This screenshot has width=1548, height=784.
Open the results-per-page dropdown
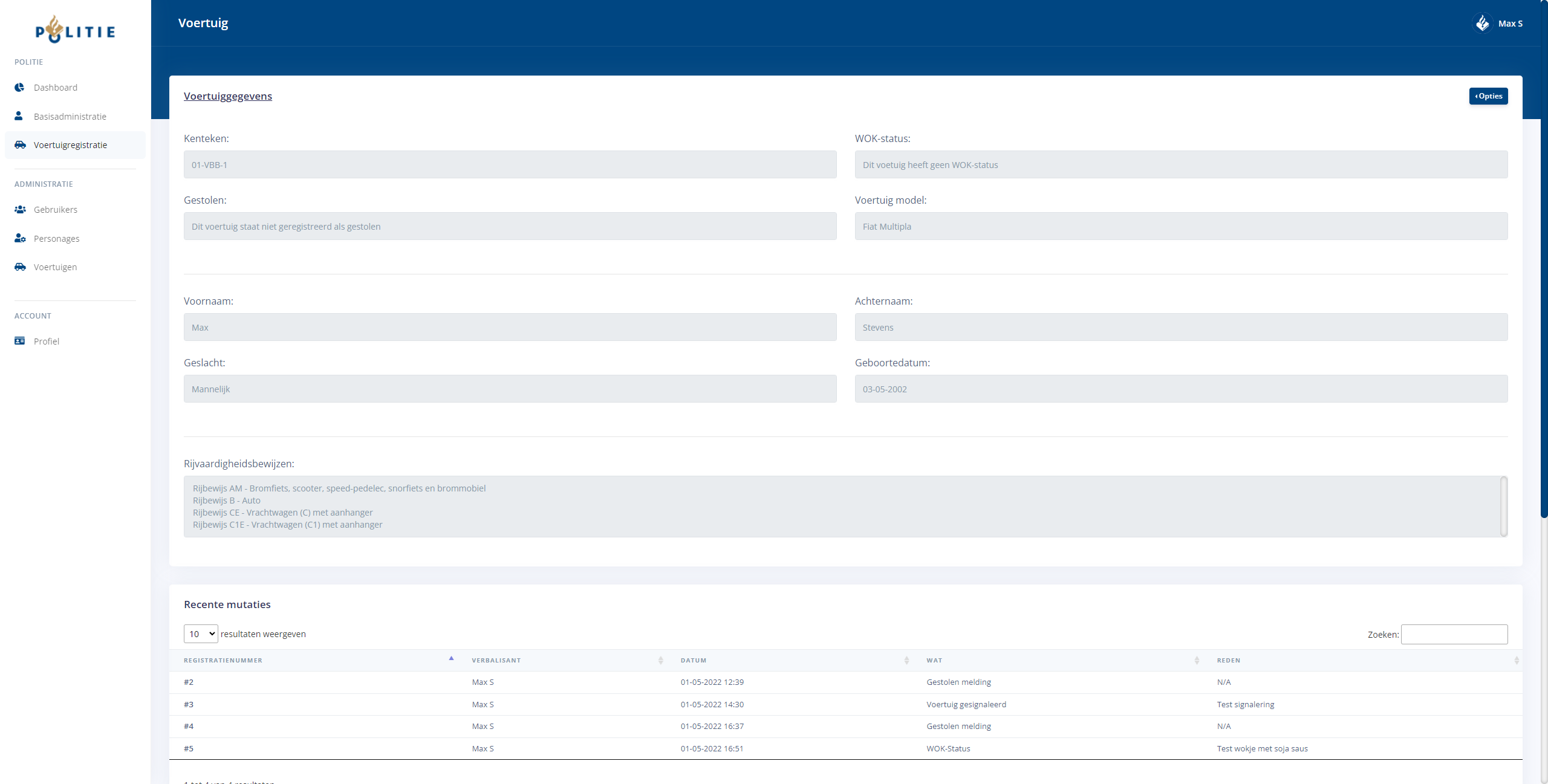[x=201, y=633]
